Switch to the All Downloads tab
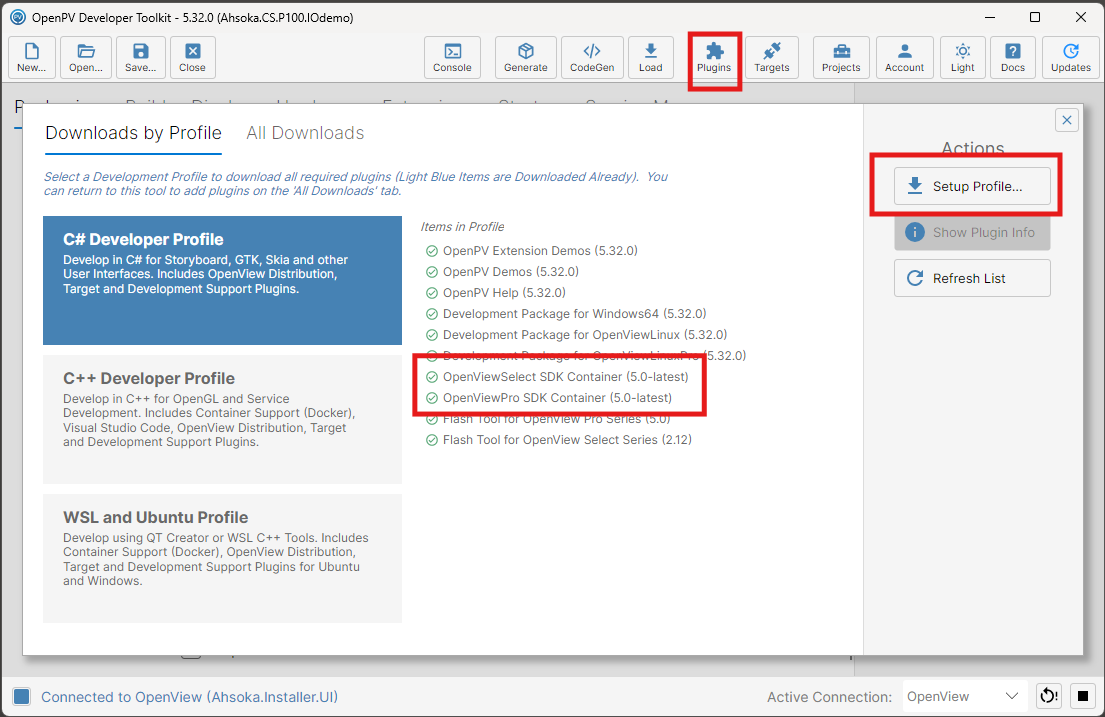The width and height of the screenshot is (1105, 717). pyautogui.click(x=305, y=133)
